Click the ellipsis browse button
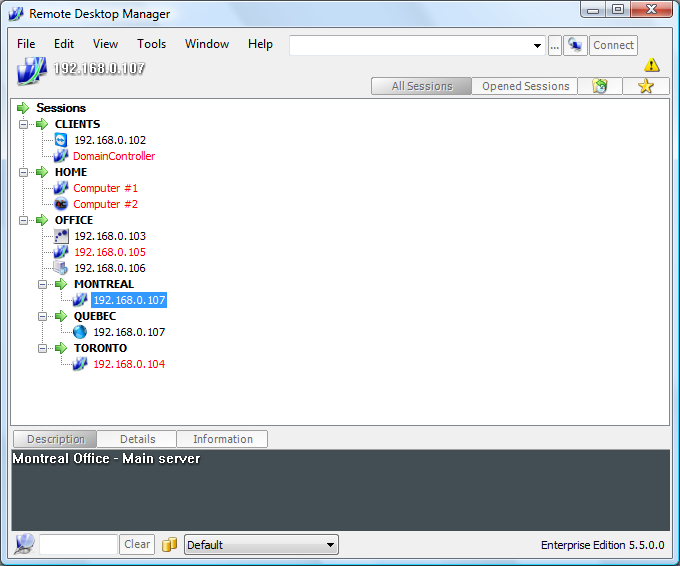The image size is (680, 566). coord(555,45)
